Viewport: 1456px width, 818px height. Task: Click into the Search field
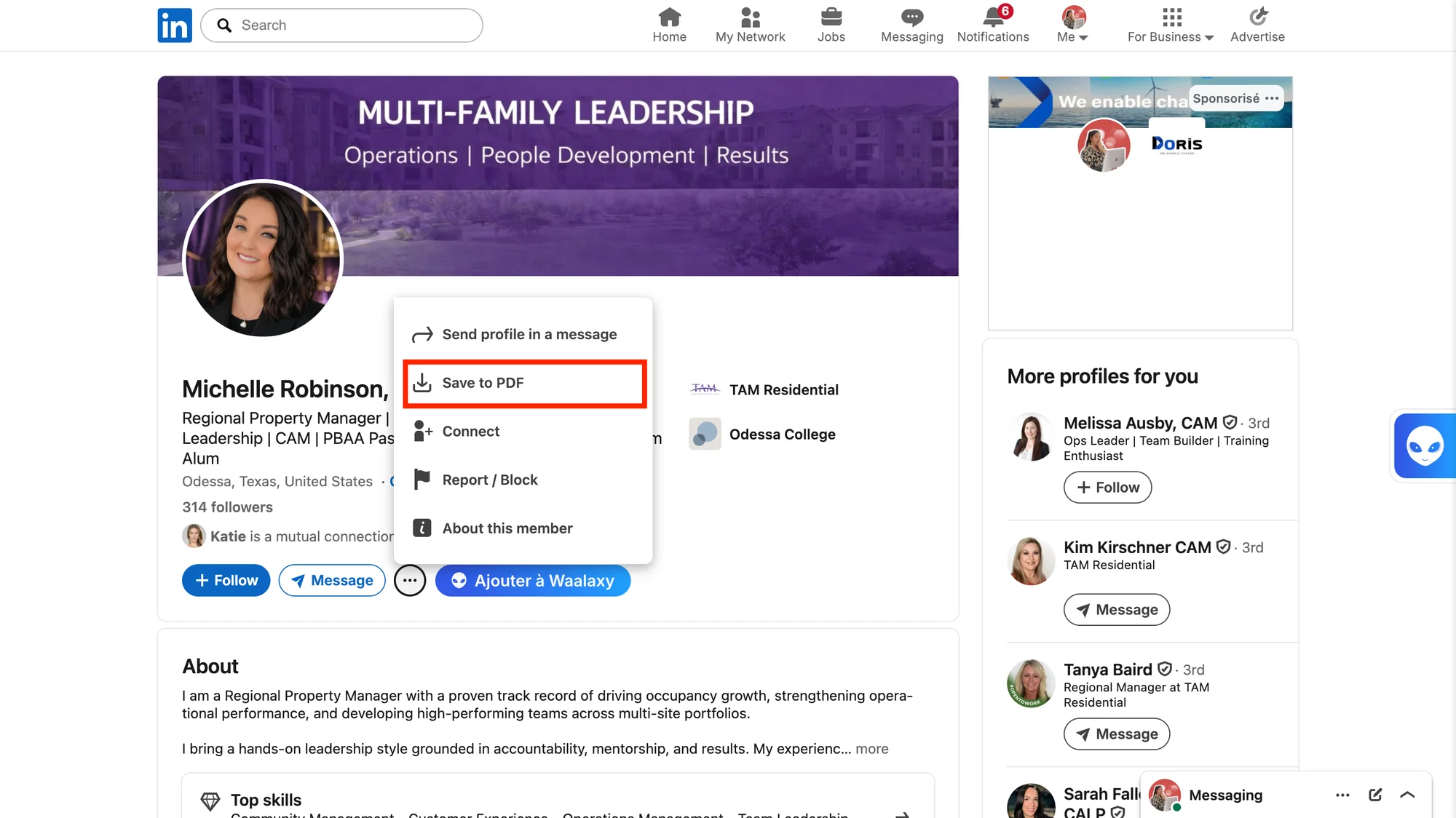click(341, 25)
